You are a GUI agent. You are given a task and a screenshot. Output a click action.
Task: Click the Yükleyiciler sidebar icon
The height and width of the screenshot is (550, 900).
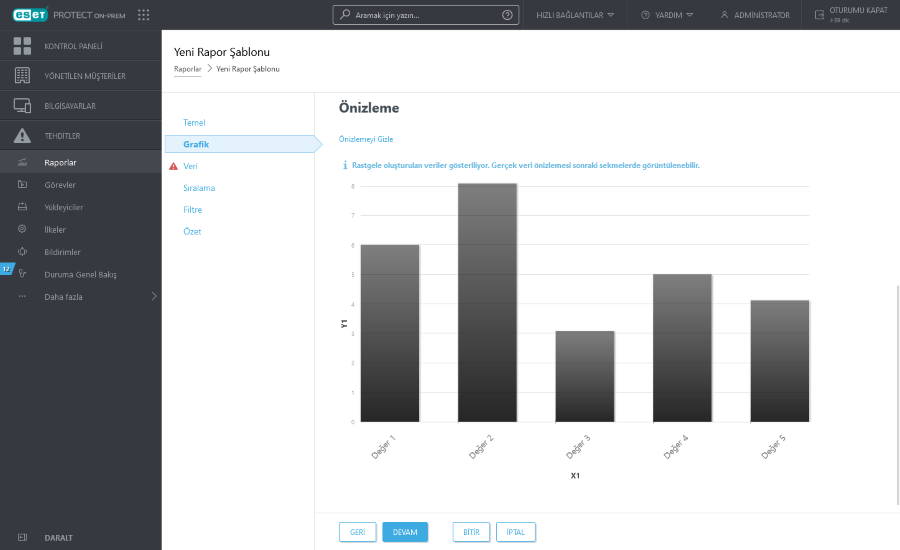[22, 207]
